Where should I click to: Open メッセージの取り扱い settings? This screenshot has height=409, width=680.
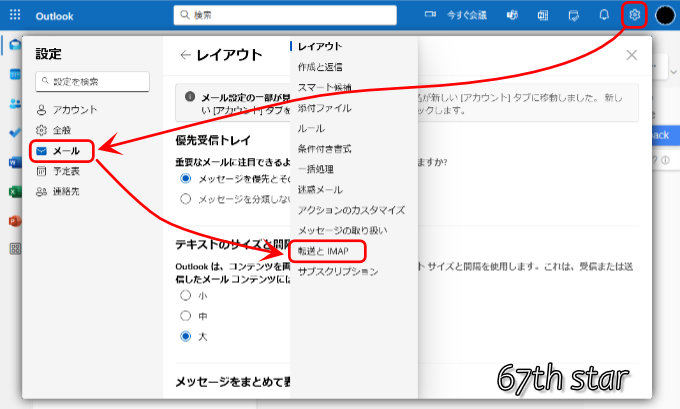pos(342,230)
